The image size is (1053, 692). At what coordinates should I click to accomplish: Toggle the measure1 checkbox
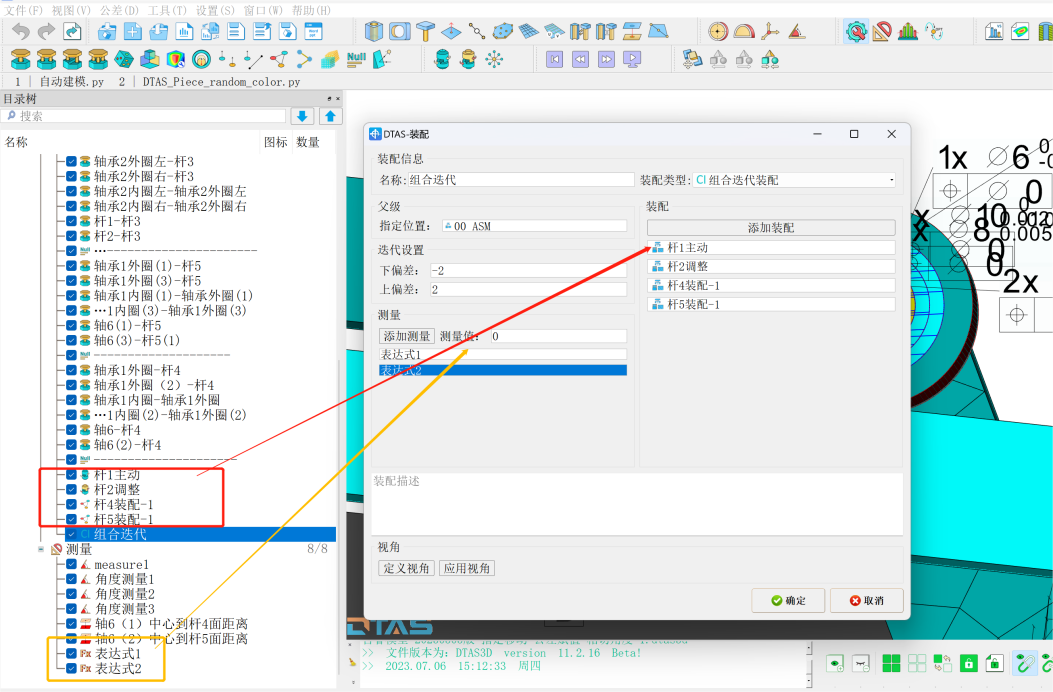click(x=70, y=564)
